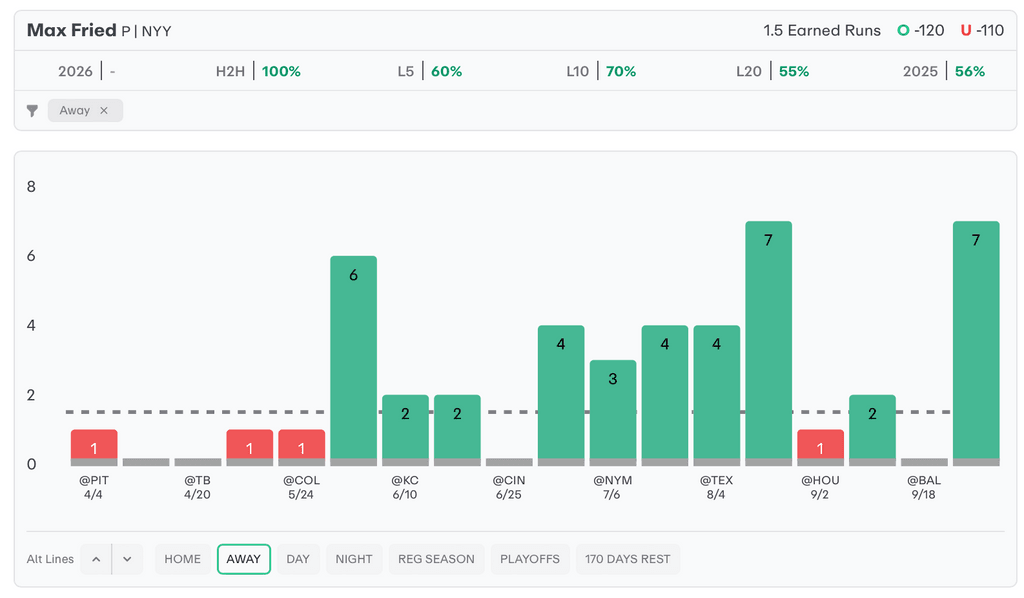Click the 6-run bar after @COL
Image resolution: width=1024 pixels, height=598 pixels.
pos(353,360)
